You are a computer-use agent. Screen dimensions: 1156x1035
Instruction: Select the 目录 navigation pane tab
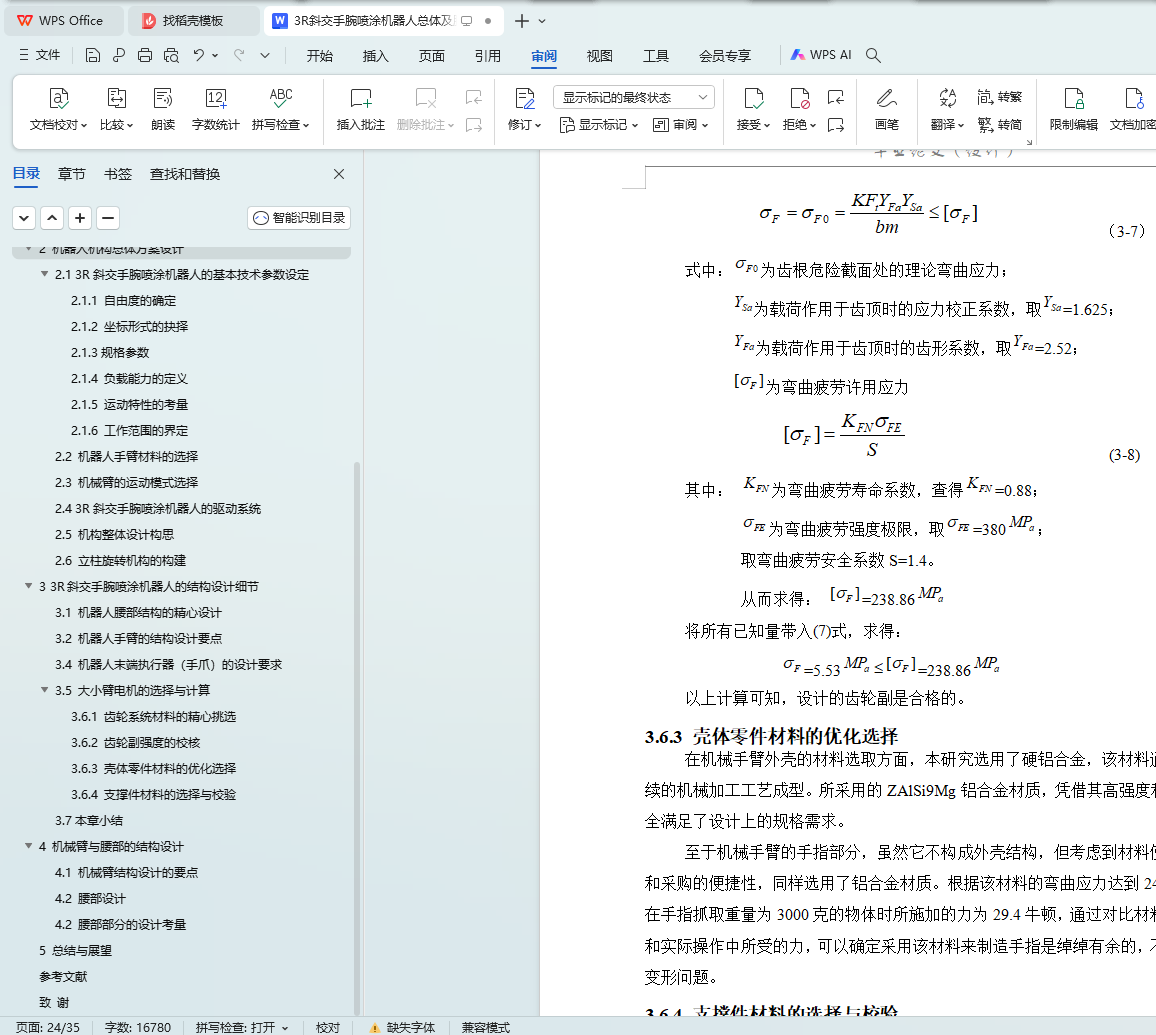(x=26, y=174)
